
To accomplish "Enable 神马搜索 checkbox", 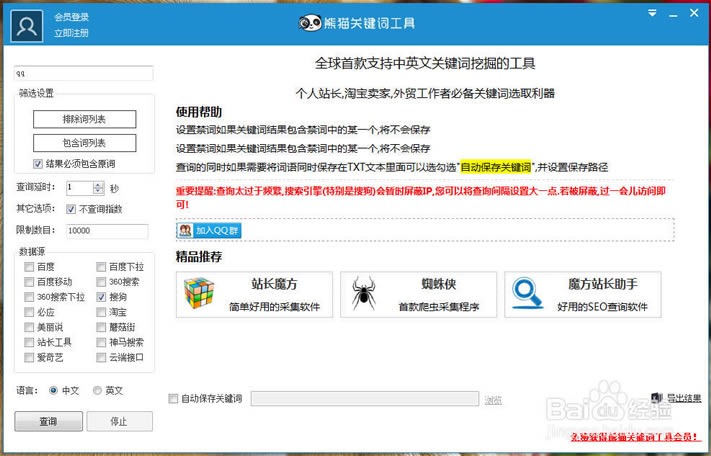I will click(101, 342).
